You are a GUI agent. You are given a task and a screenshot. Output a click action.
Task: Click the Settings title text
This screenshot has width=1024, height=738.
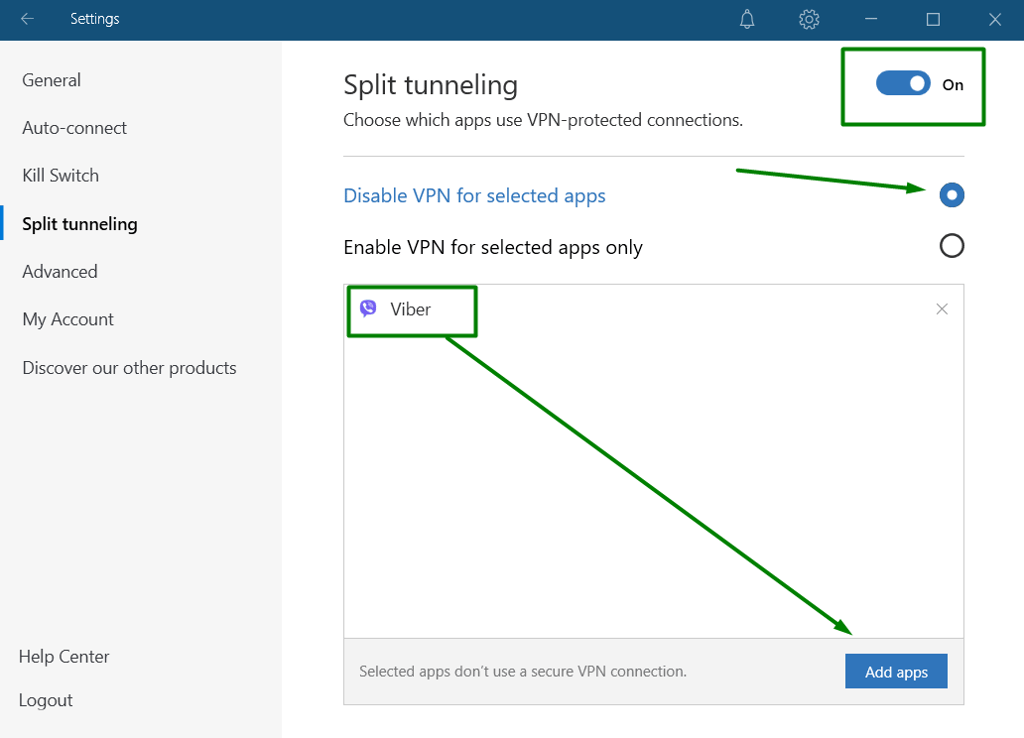tap(95, 19)
